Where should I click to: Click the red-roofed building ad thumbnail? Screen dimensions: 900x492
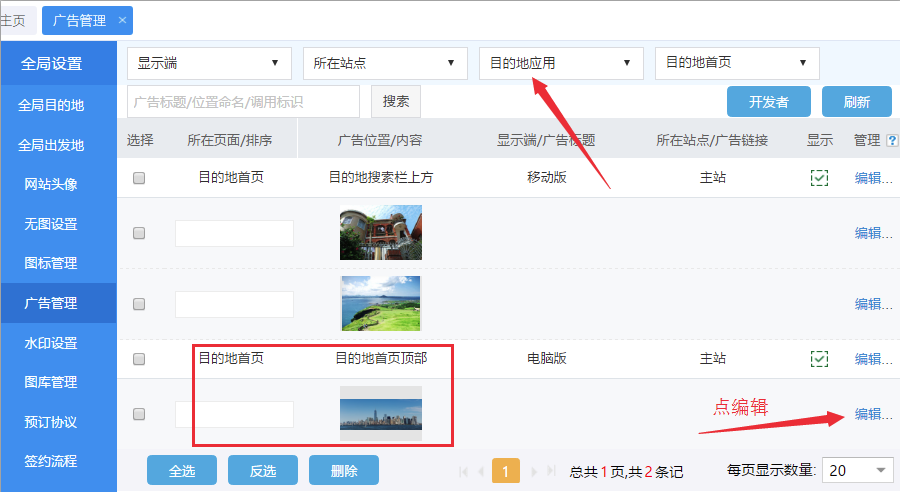(x=380, y=232)
